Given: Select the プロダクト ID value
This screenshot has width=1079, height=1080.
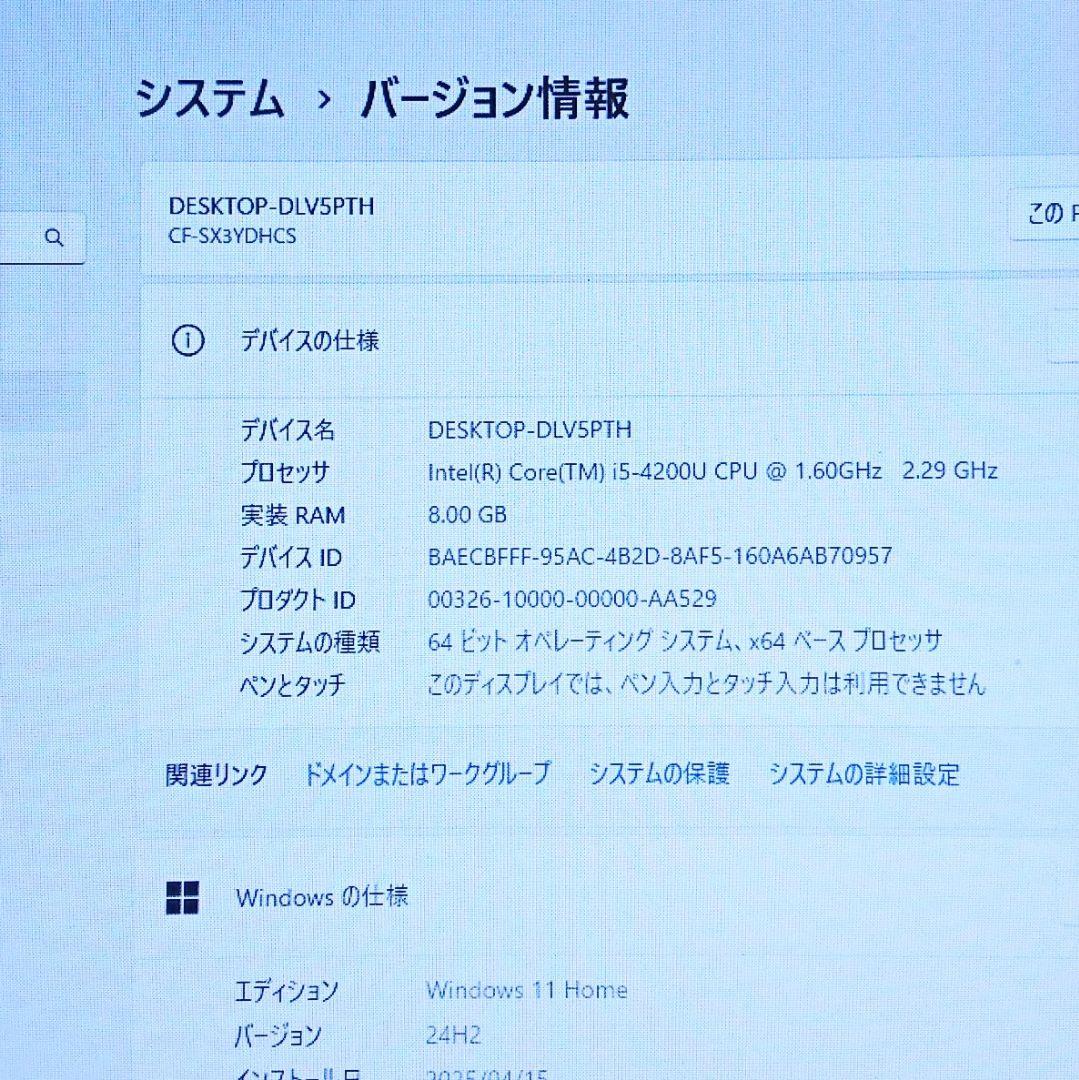Looking at the screenshot, I should pyautogui.click(x=569, y=599).
